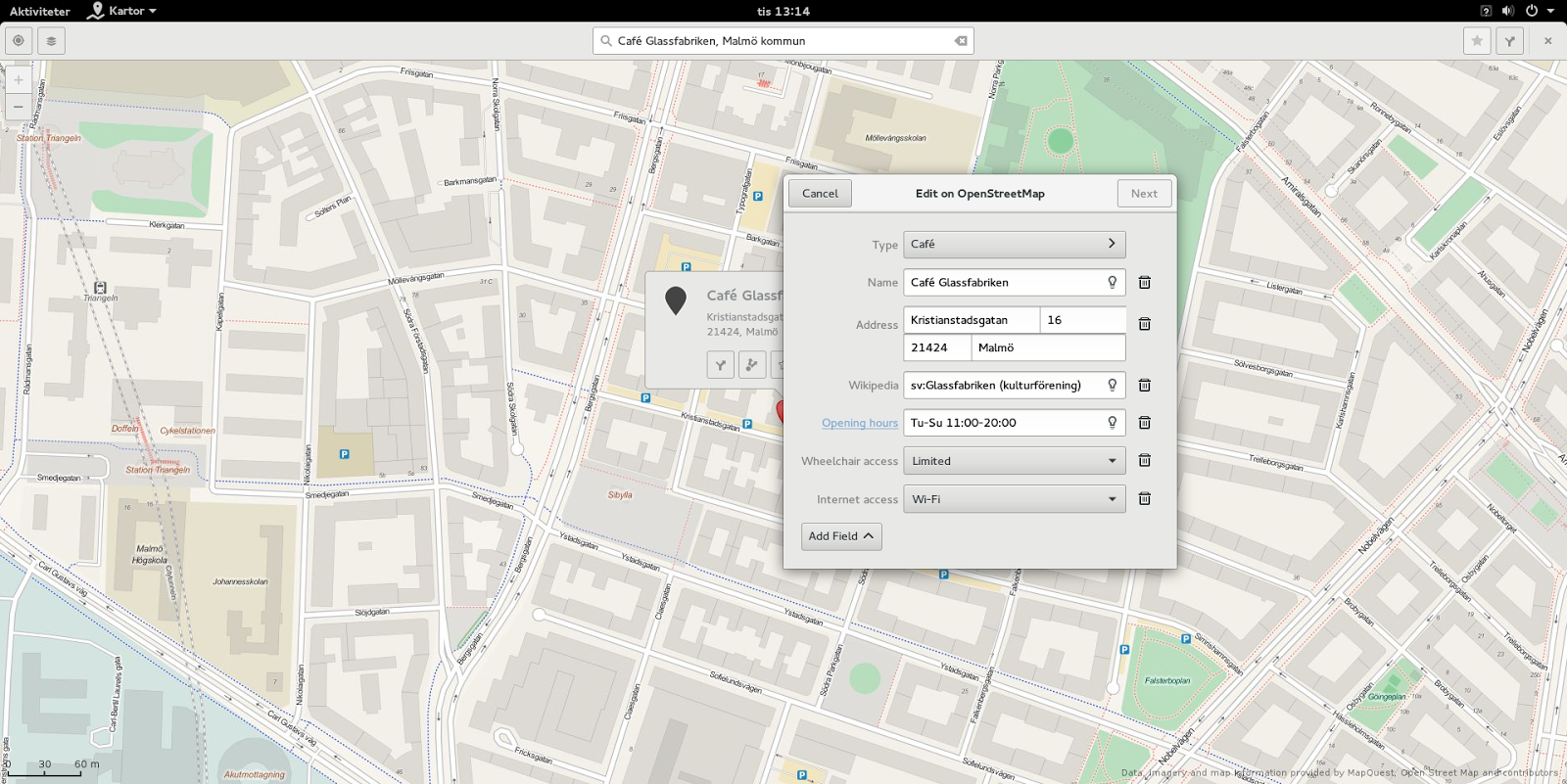Focus the Wikipedia field
Viewport: 1567px width, 784px height.
point(1015,385)
